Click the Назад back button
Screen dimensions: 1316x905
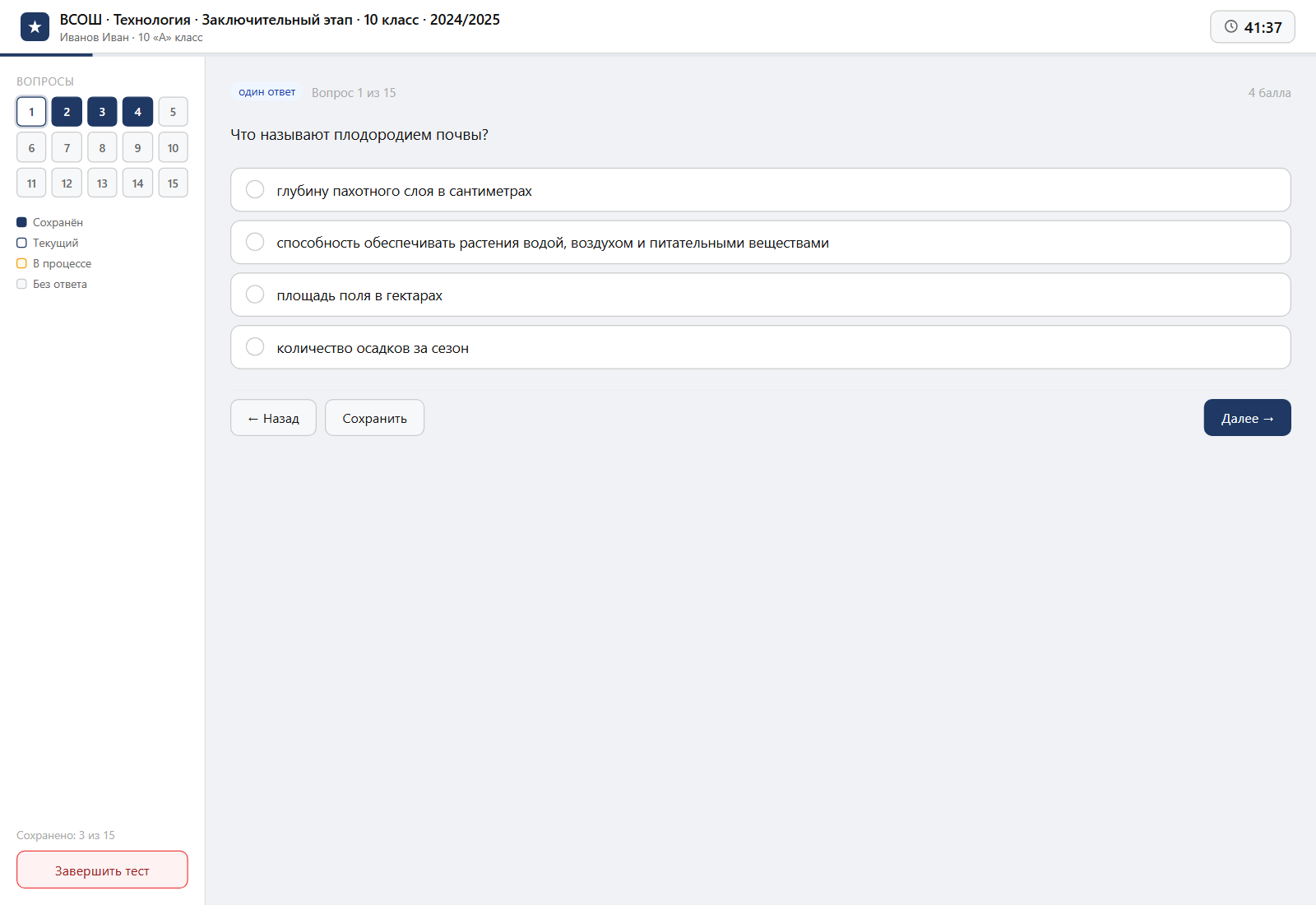[x=273, y=418]
